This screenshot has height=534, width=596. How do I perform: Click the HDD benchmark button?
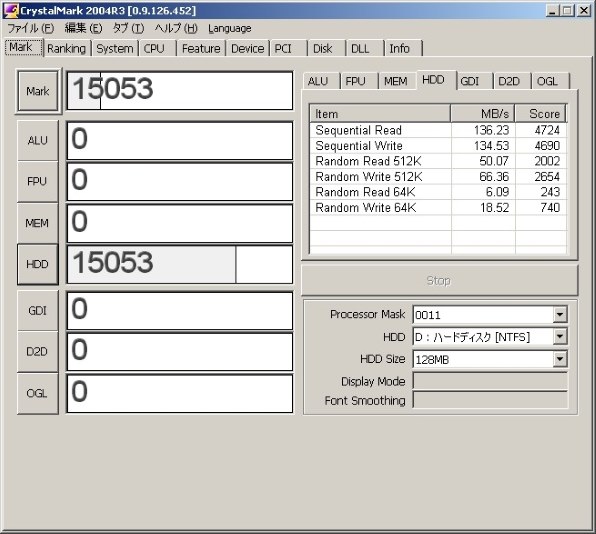[38, 264]
